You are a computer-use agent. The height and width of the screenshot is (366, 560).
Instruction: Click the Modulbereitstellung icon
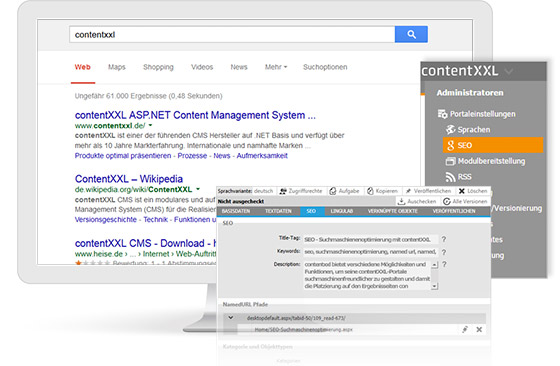pos(450,161)
